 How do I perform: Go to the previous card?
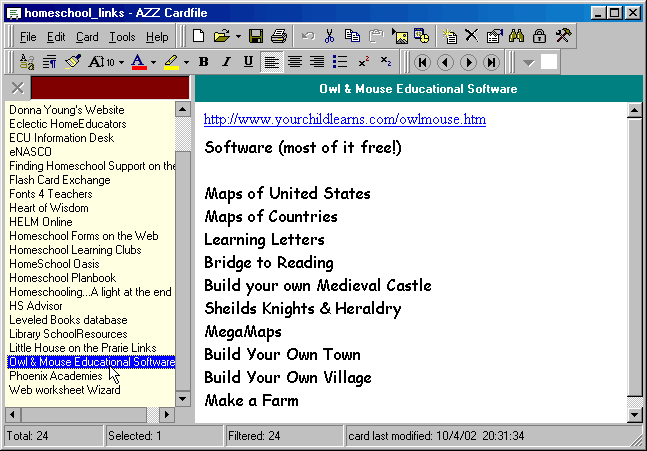pos(445,63)
